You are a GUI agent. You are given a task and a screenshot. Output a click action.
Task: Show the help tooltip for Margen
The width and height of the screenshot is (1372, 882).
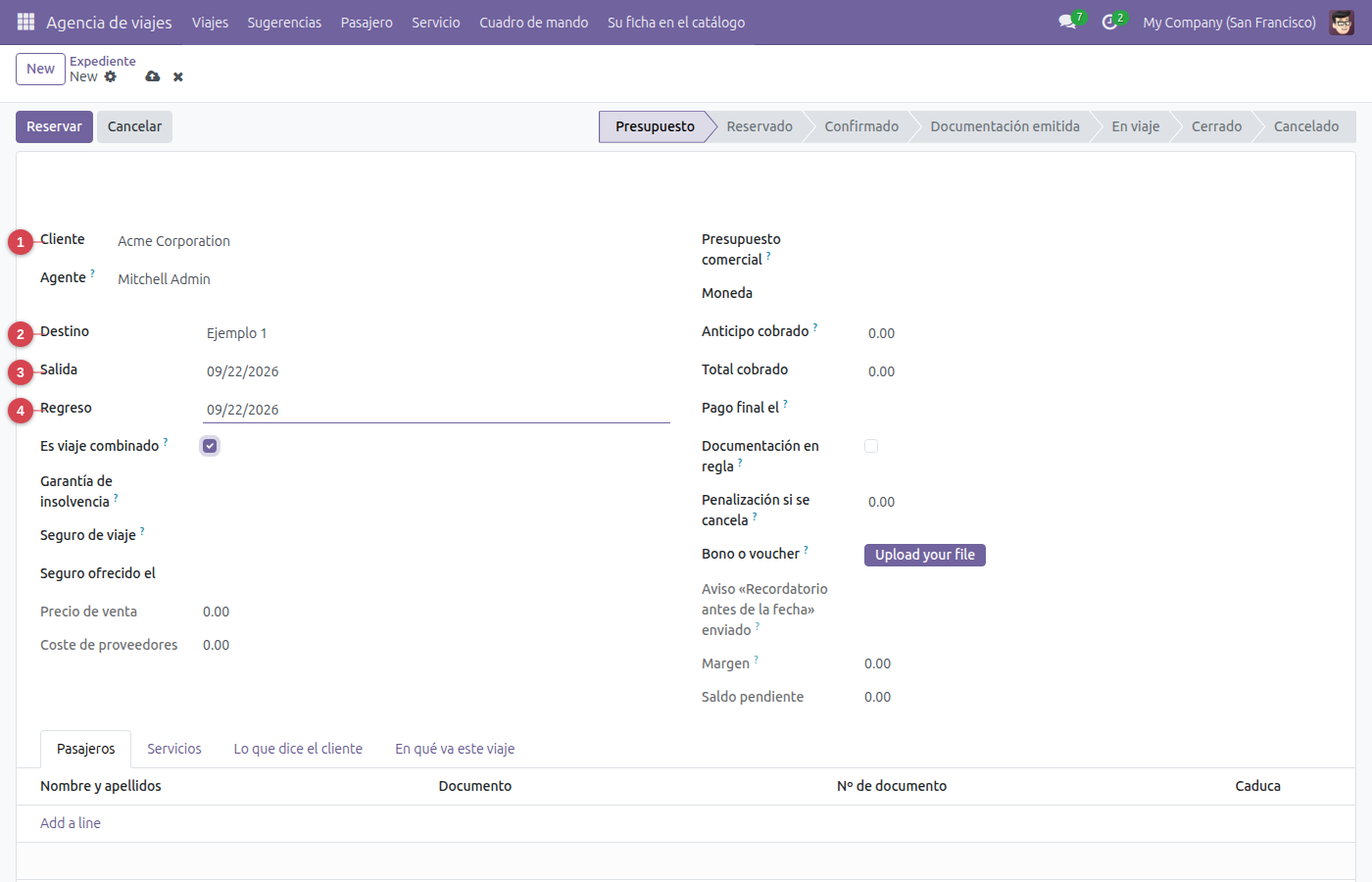[757, 660]
